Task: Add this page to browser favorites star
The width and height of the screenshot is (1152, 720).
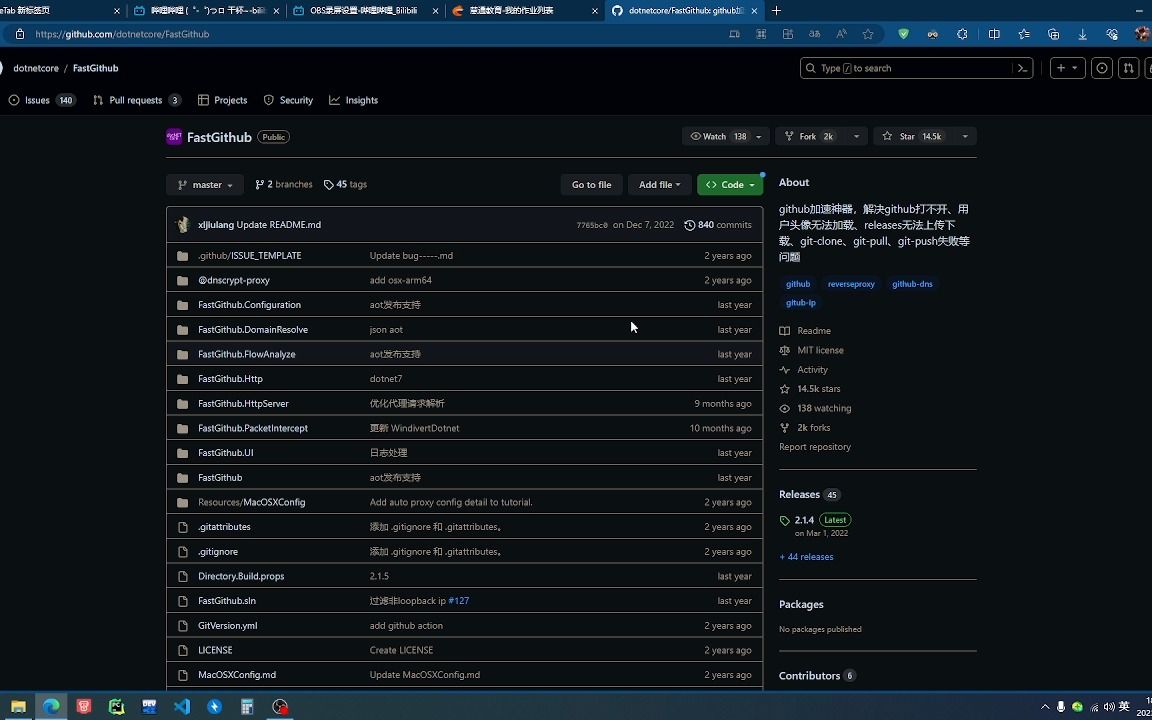Action: pos(868,34)
